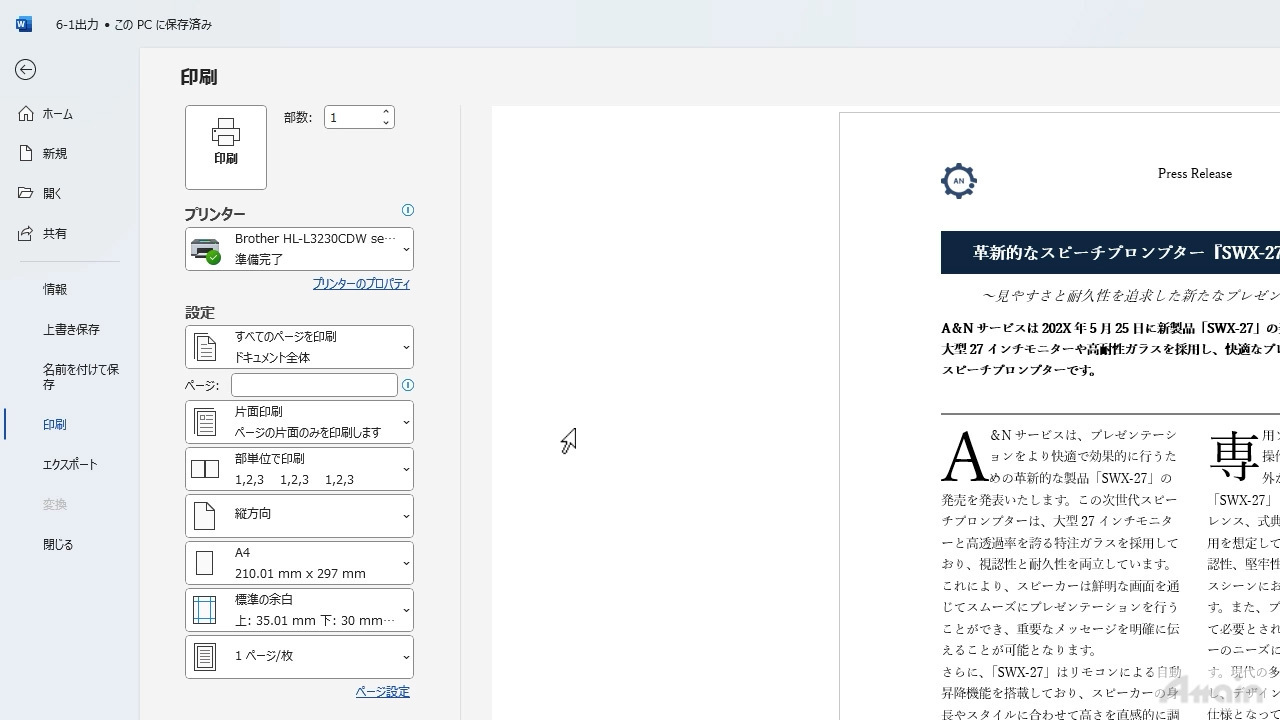The height and width of the screenshot is (720, 1280).
Task: Click the 革新的なスピーチプロンプター title banner
Action: tap(1110, 253)
